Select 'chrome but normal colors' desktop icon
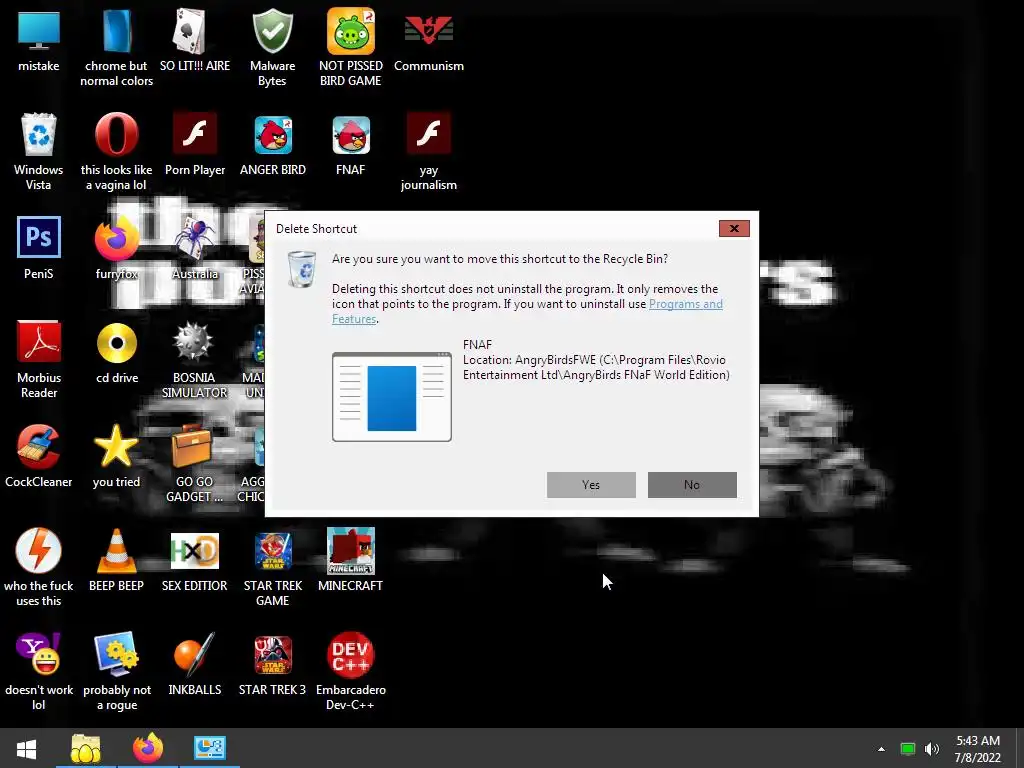 (x=116, y=31)
